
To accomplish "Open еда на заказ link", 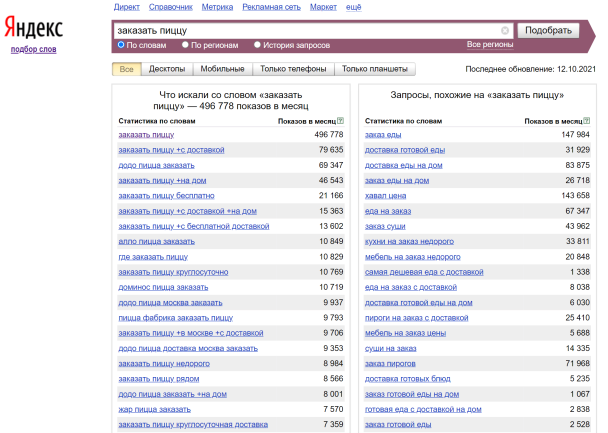I will tap(388, 211).
